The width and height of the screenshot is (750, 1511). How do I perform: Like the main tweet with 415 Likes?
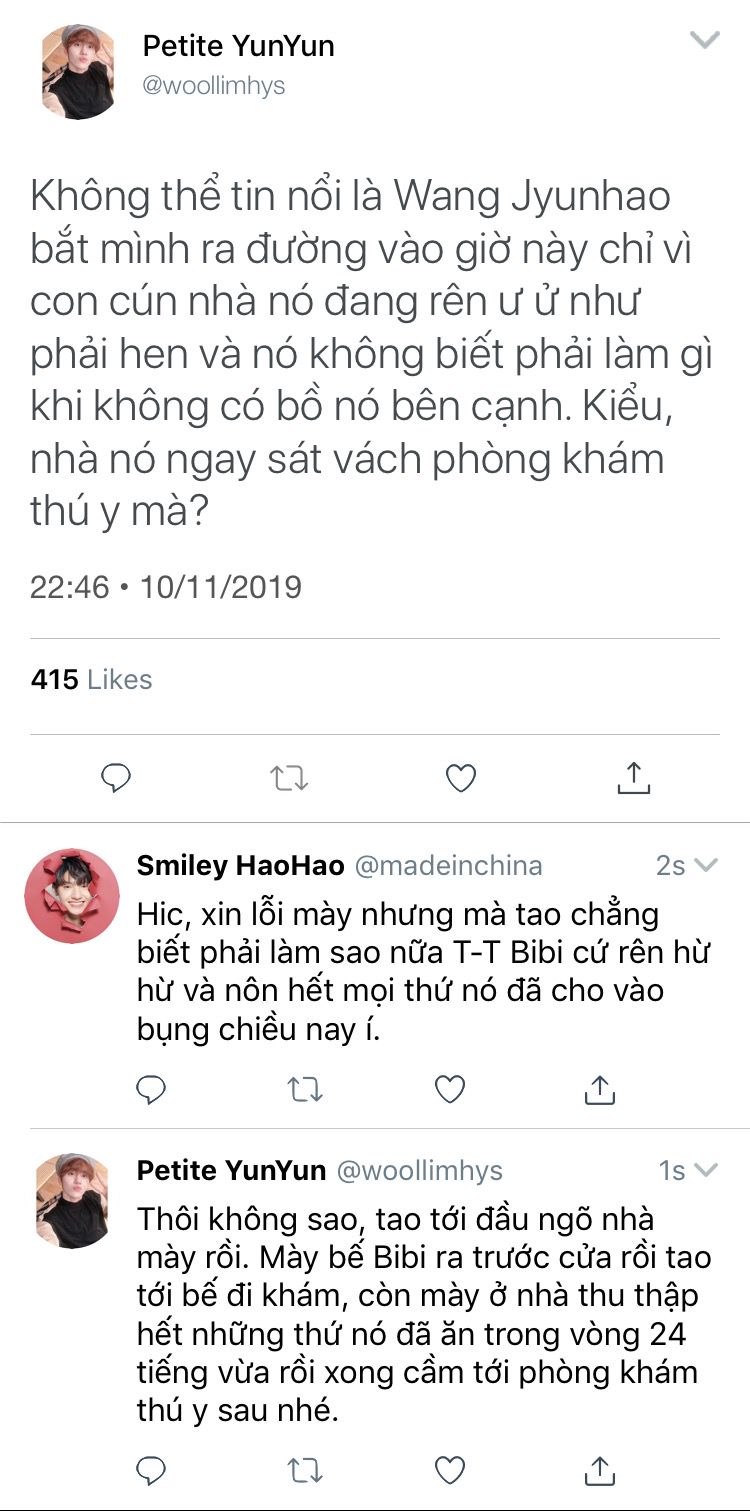click(460, 777)
